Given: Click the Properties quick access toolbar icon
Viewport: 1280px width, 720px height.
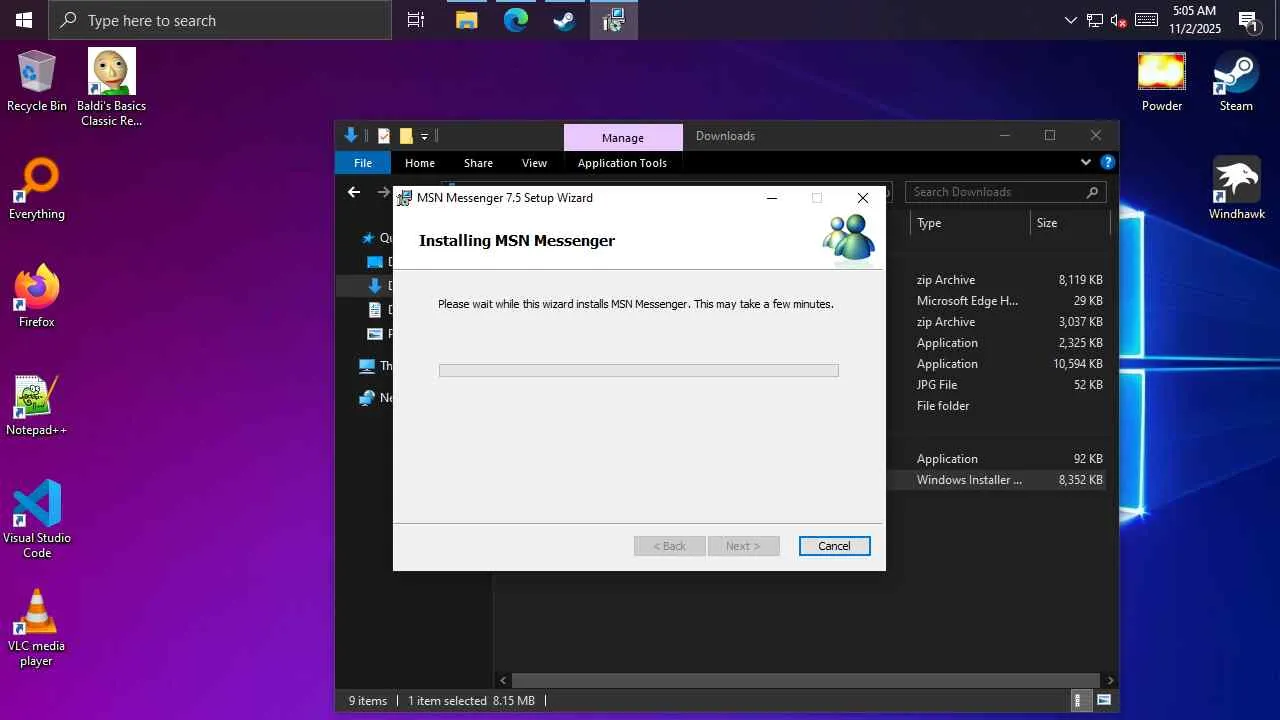Looking at the screenshot, I should pos(384,136).
